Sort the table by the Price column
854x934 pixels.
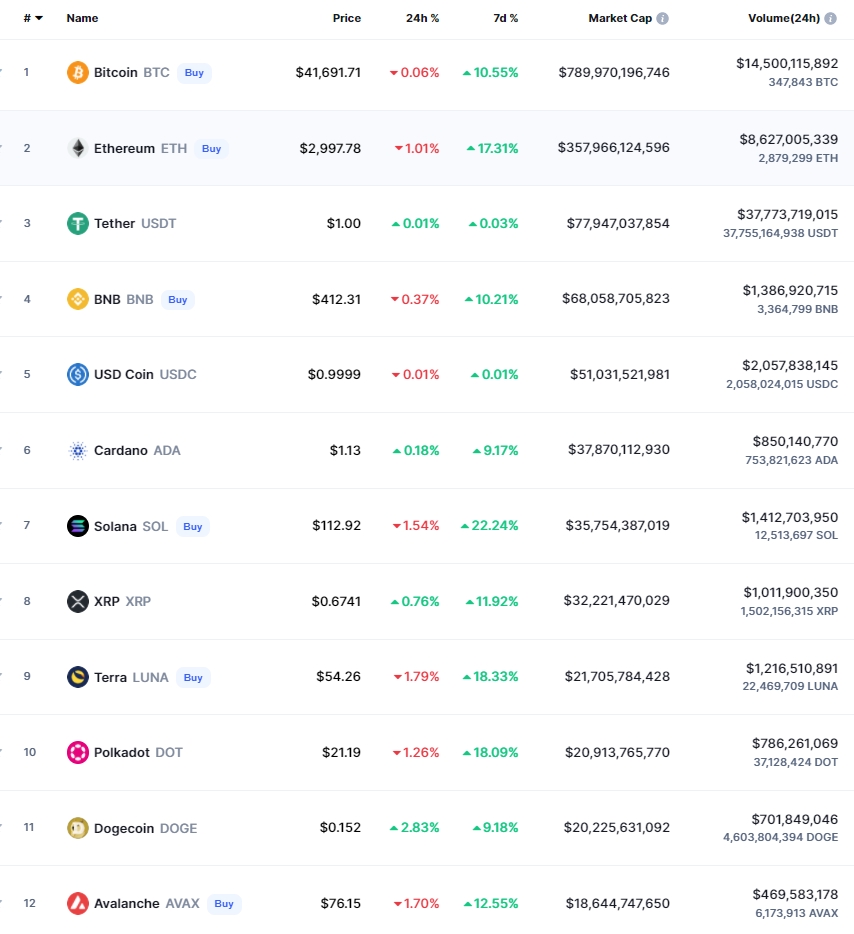tap(346, 18)
